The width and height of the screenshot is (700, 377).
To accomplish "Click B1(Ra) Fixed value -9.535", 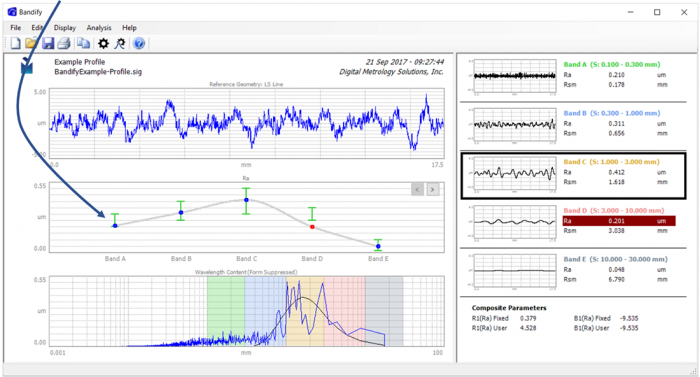I will coord(629,318).
